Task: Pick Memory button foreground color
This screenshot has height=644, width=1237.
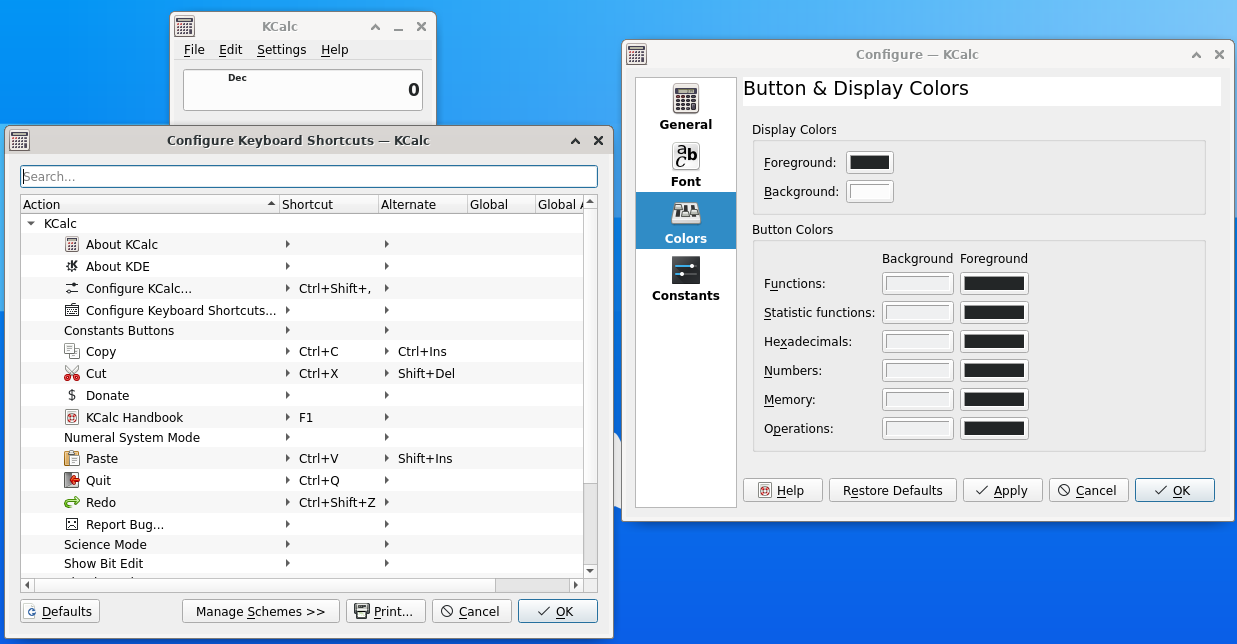Action: [x=994, y=400]
